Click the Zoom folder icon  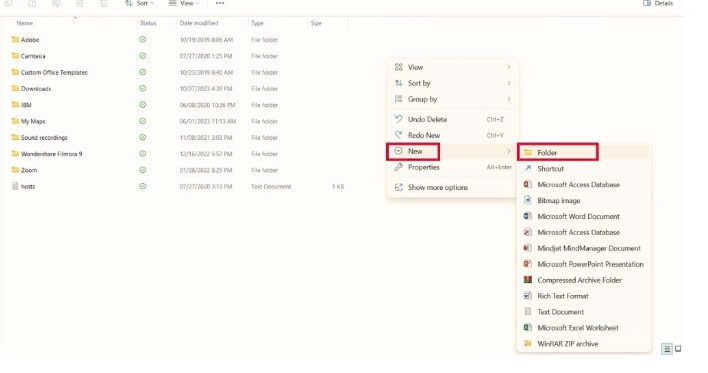pyautogui.click(x=15, y=170)
